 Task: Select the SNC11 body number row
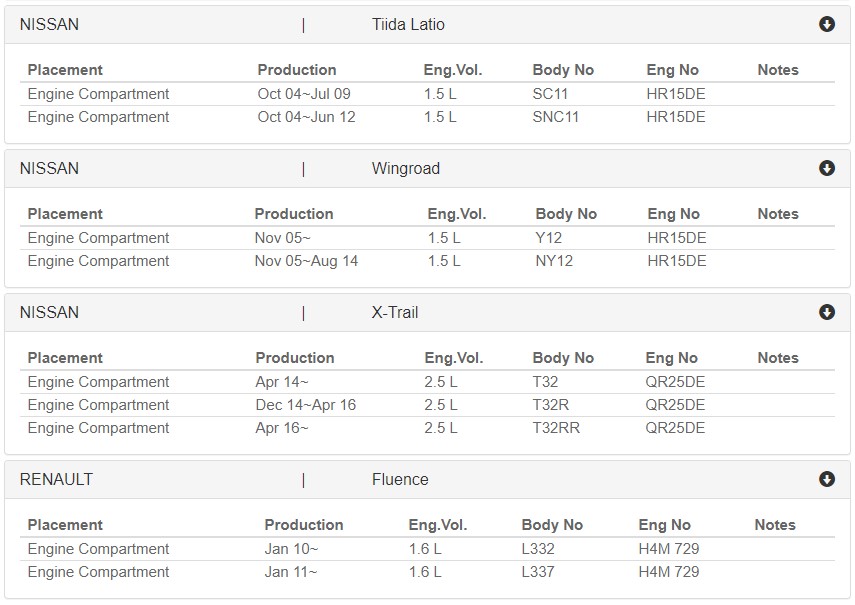point(428,117)
